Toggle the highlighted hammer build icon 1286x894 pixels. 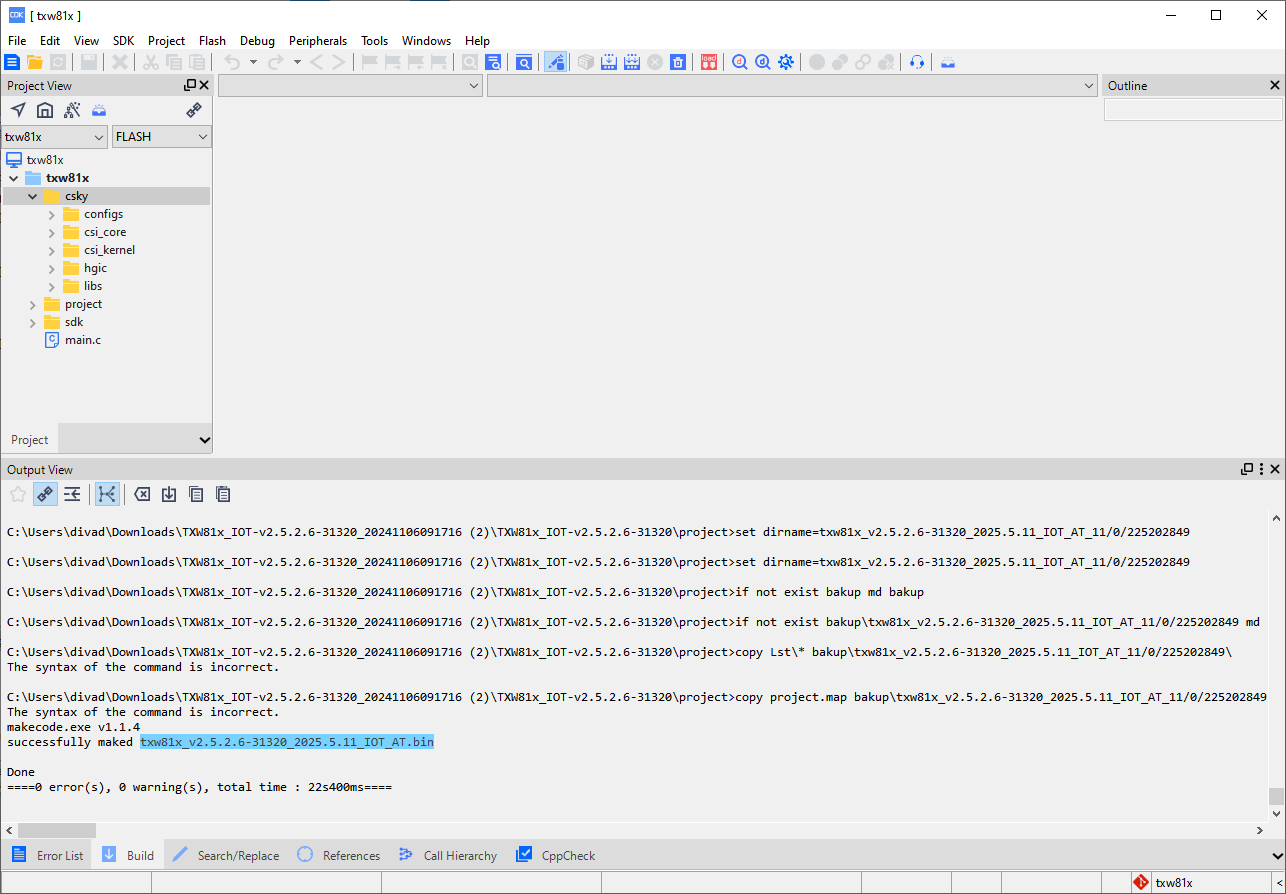[556, 62]
